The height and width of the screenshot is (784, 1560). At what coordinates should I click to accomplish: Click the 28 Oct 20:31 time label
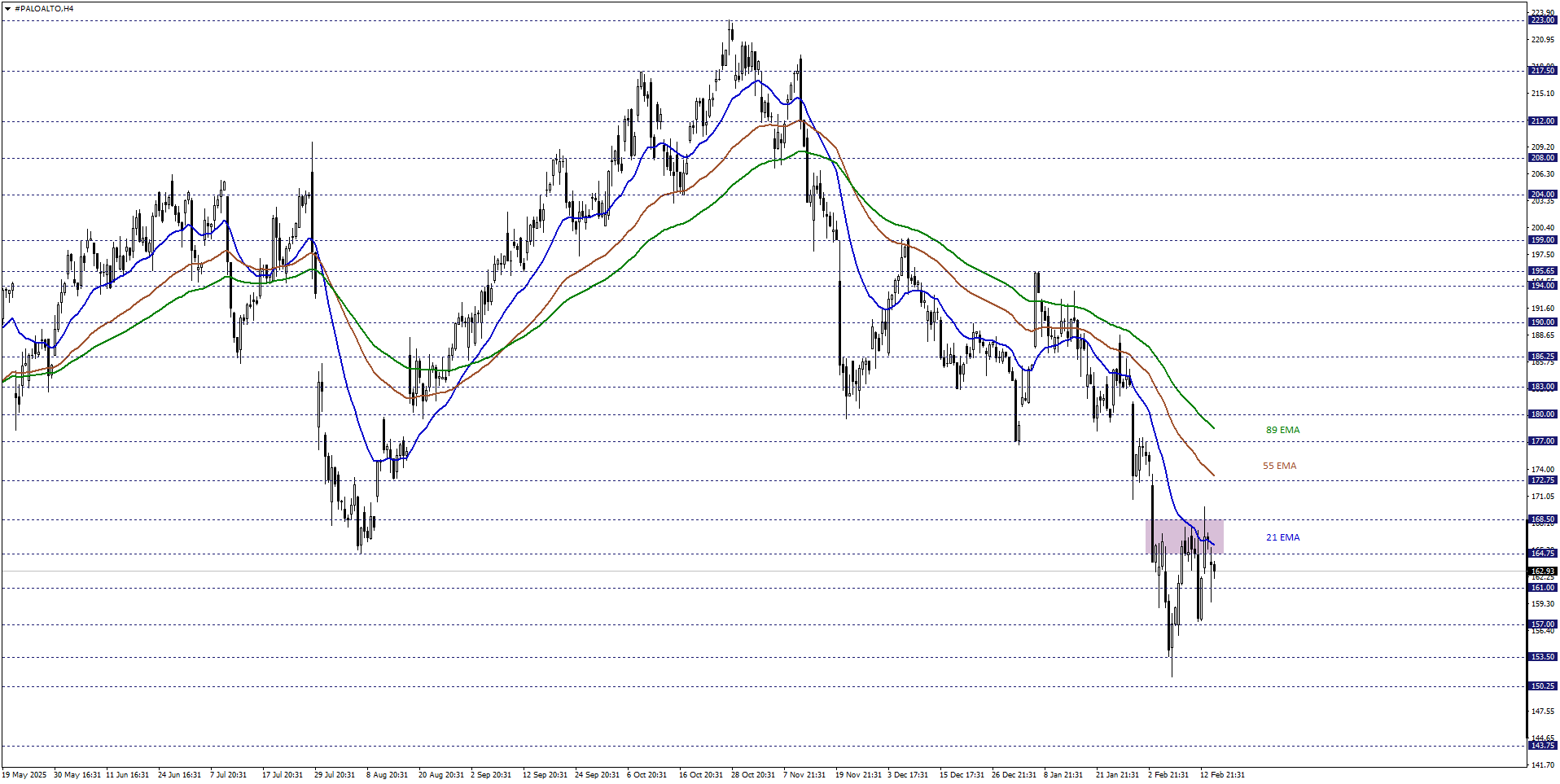click(753, 775)
